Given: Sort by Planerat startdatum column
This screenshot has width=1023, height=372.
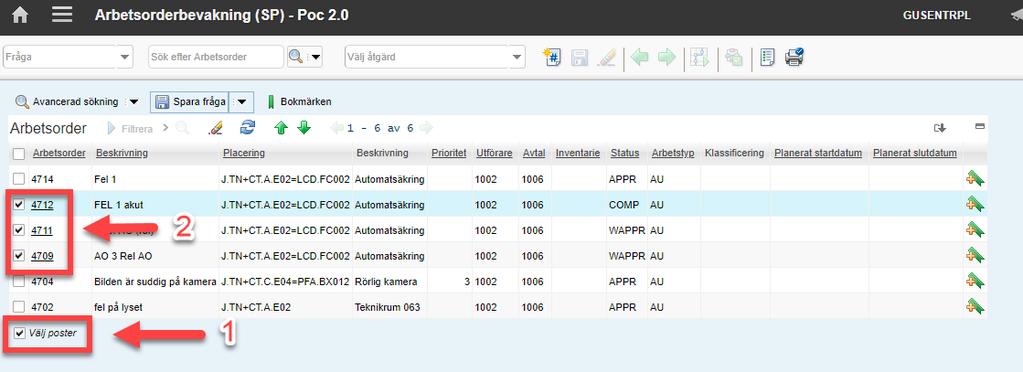Looking at the screenshot, I should tap(818, 153).
